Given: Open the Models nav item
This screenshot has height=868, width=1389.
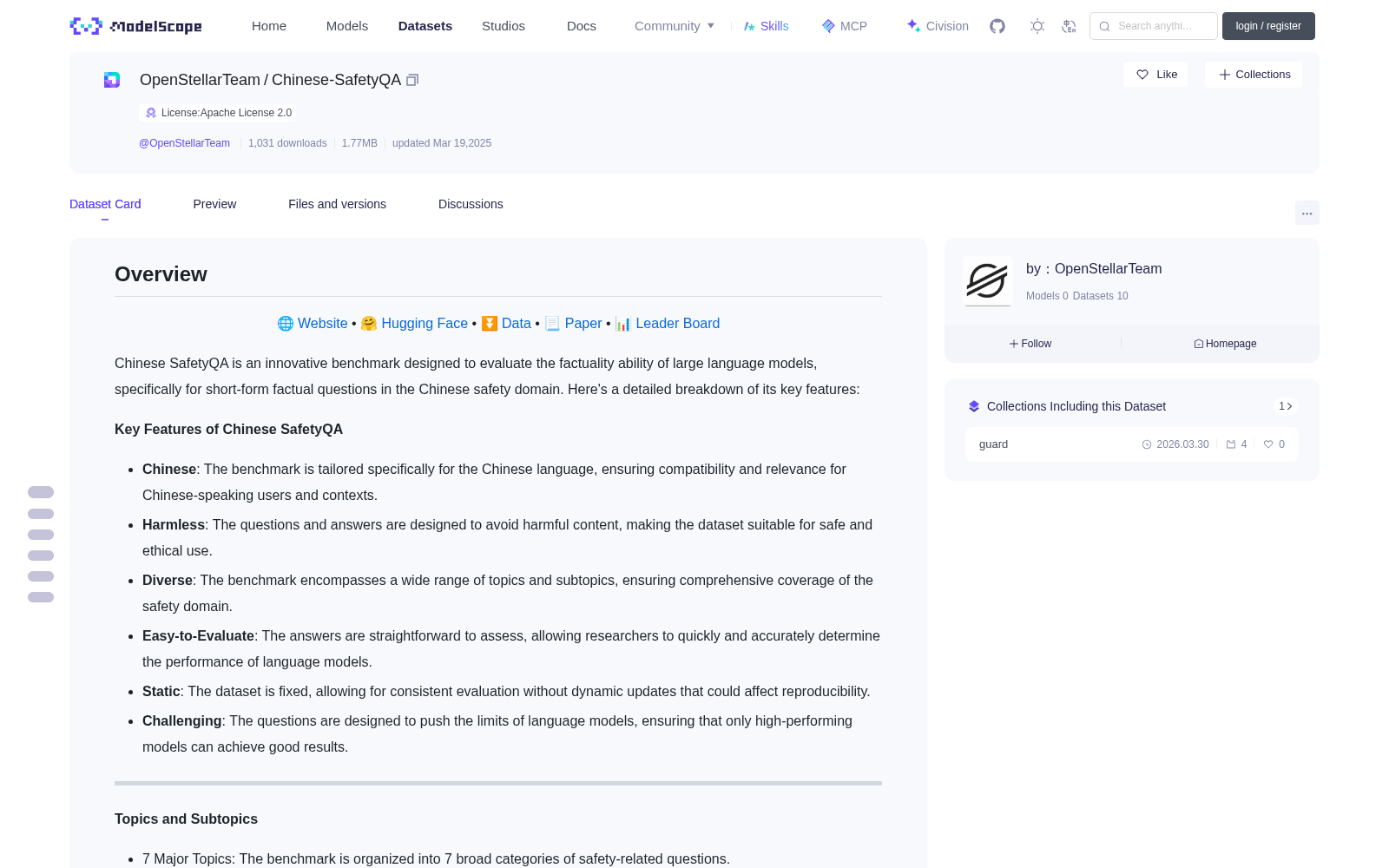Looking at the screenshot, I should click(347, 26).
